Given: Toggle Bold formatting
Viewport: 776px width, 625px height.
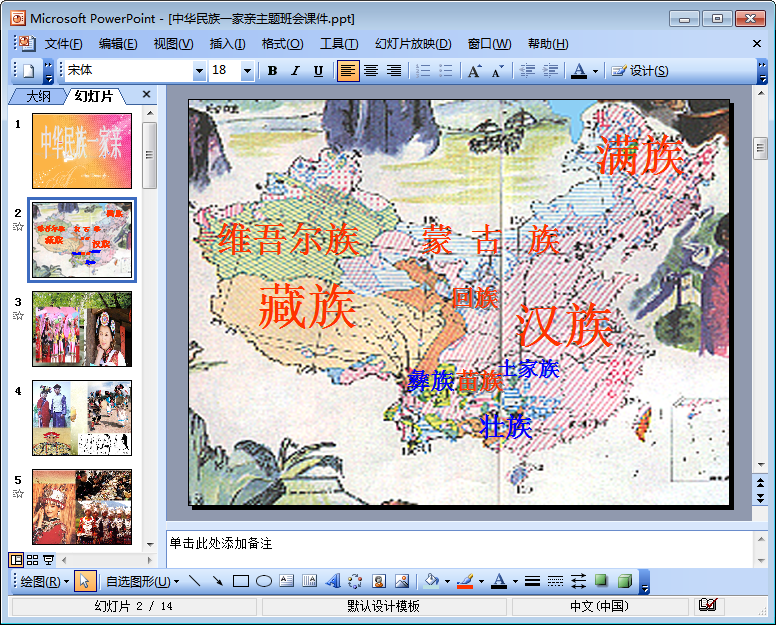Looking at the screenshot, I should point(272,71).
